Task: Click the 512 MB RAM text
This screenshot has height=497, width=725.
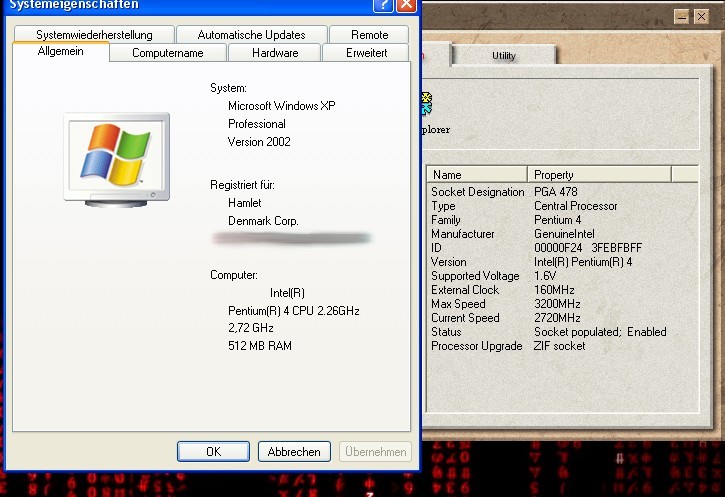Action: pos(260,346)
